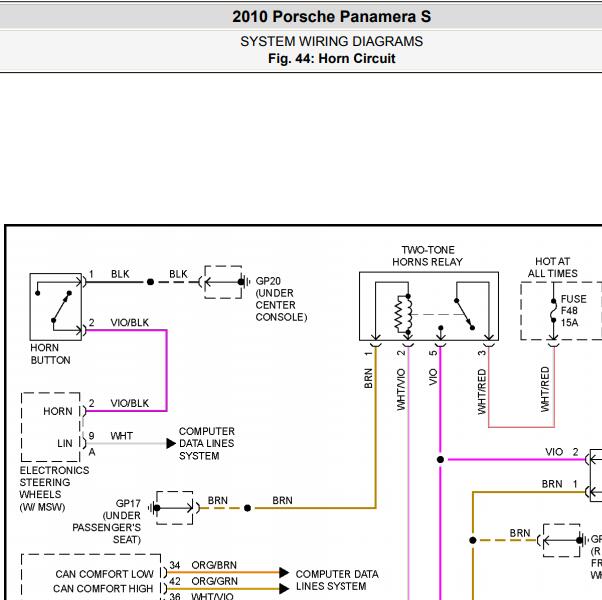Screen dimensions: 602x600
Task: Click the 'WHT/VIO' label at pin 36
Action: (x=212, y=596)
